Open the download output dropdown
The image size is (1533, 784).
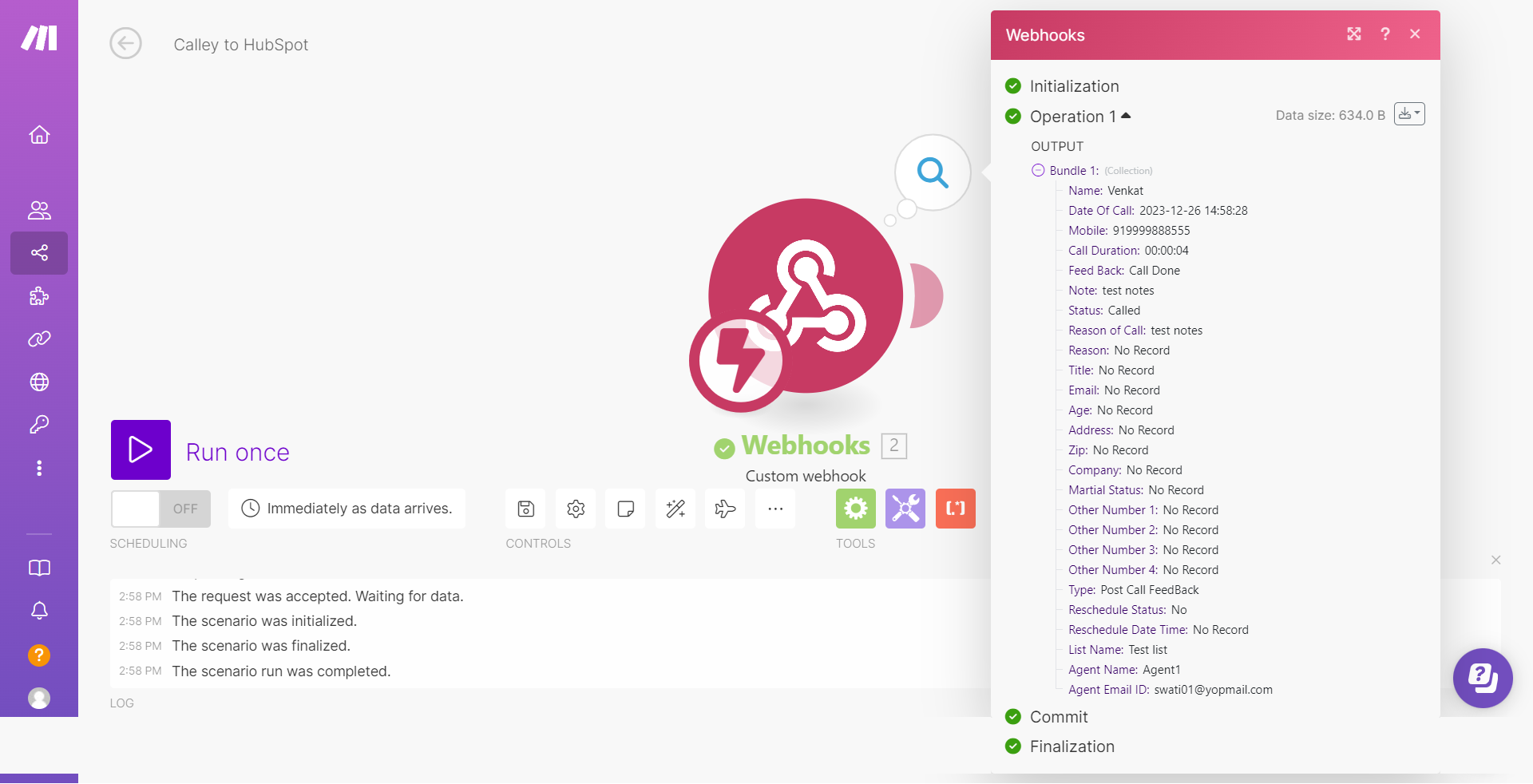pyautogui.click(x=1409, y=114)
